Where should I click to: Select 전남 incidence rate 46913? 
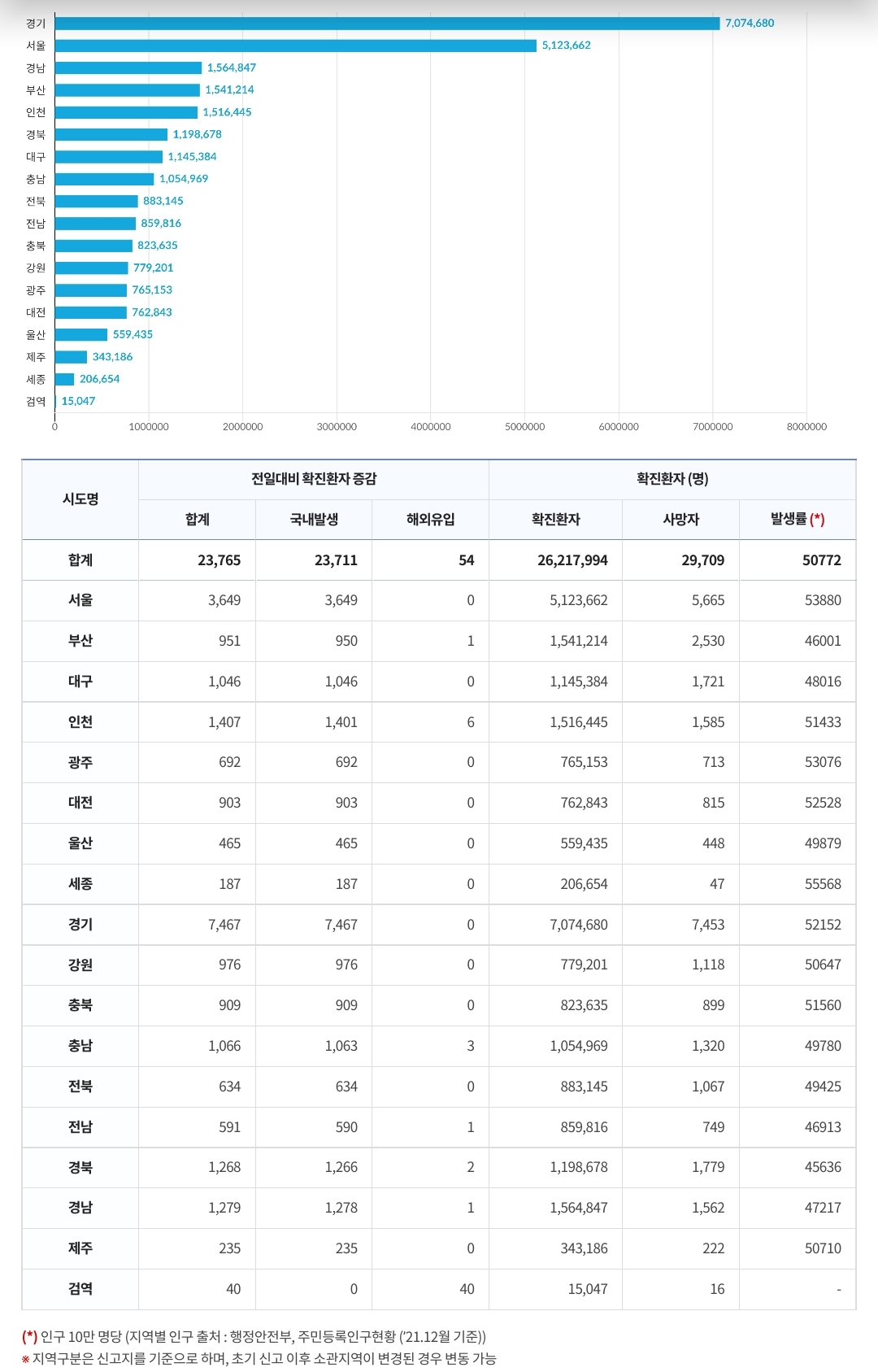[x=823, y=1127]
